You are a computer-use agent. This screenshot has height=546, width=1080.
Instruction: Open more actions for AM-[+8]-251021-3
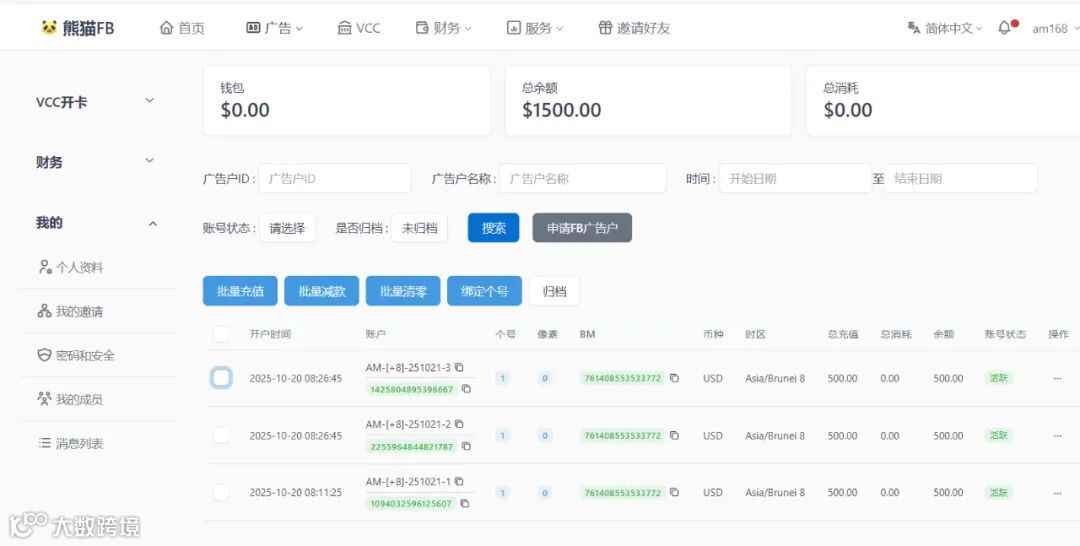point(1057,378)
